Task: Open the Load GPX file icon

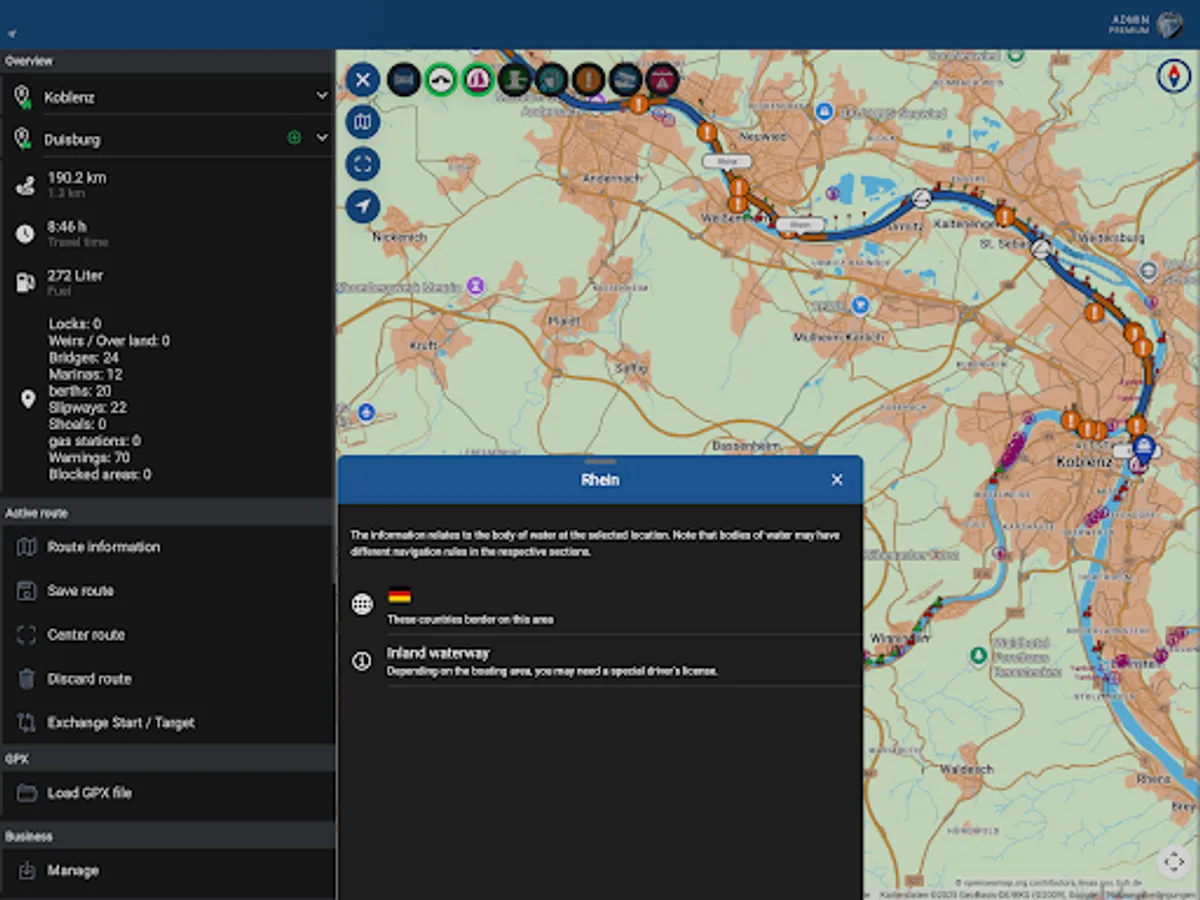Action: tap(27, 792)
